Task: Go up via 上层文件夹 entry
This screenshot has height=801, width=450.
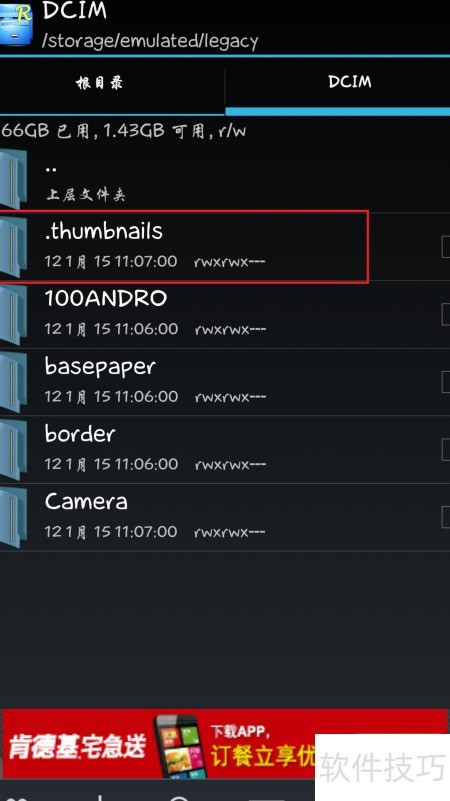Action: (225, 179)
